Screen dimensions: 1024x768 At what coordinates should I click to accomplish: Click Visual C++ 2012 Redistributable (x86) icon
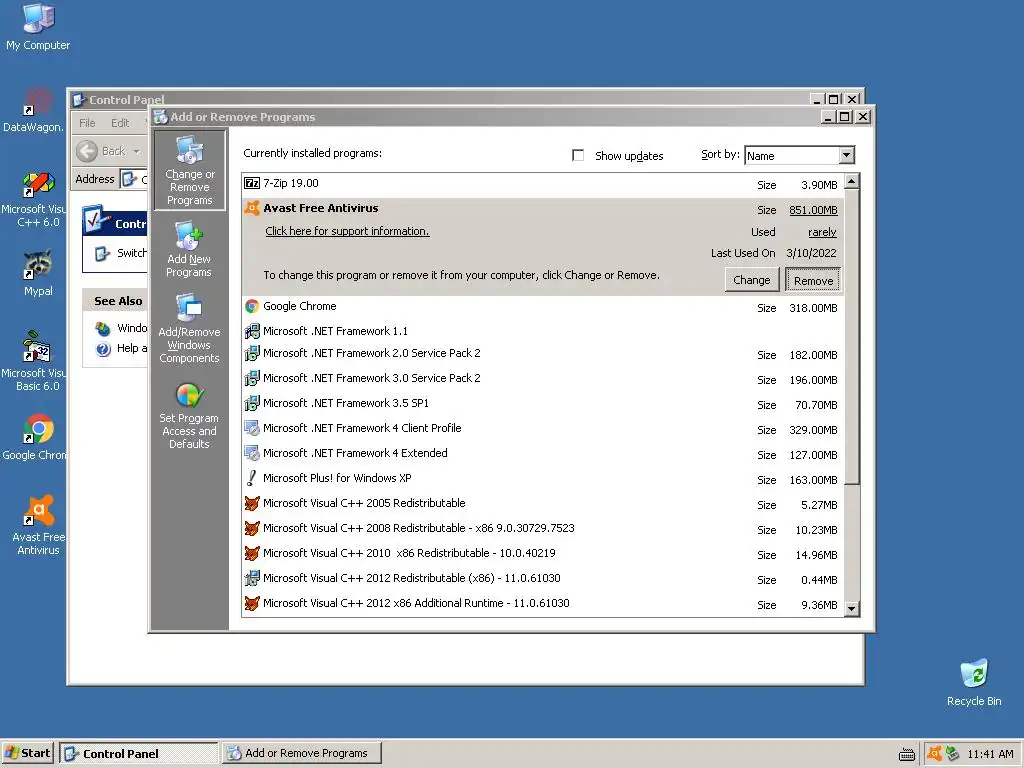[x=251, y=578]
